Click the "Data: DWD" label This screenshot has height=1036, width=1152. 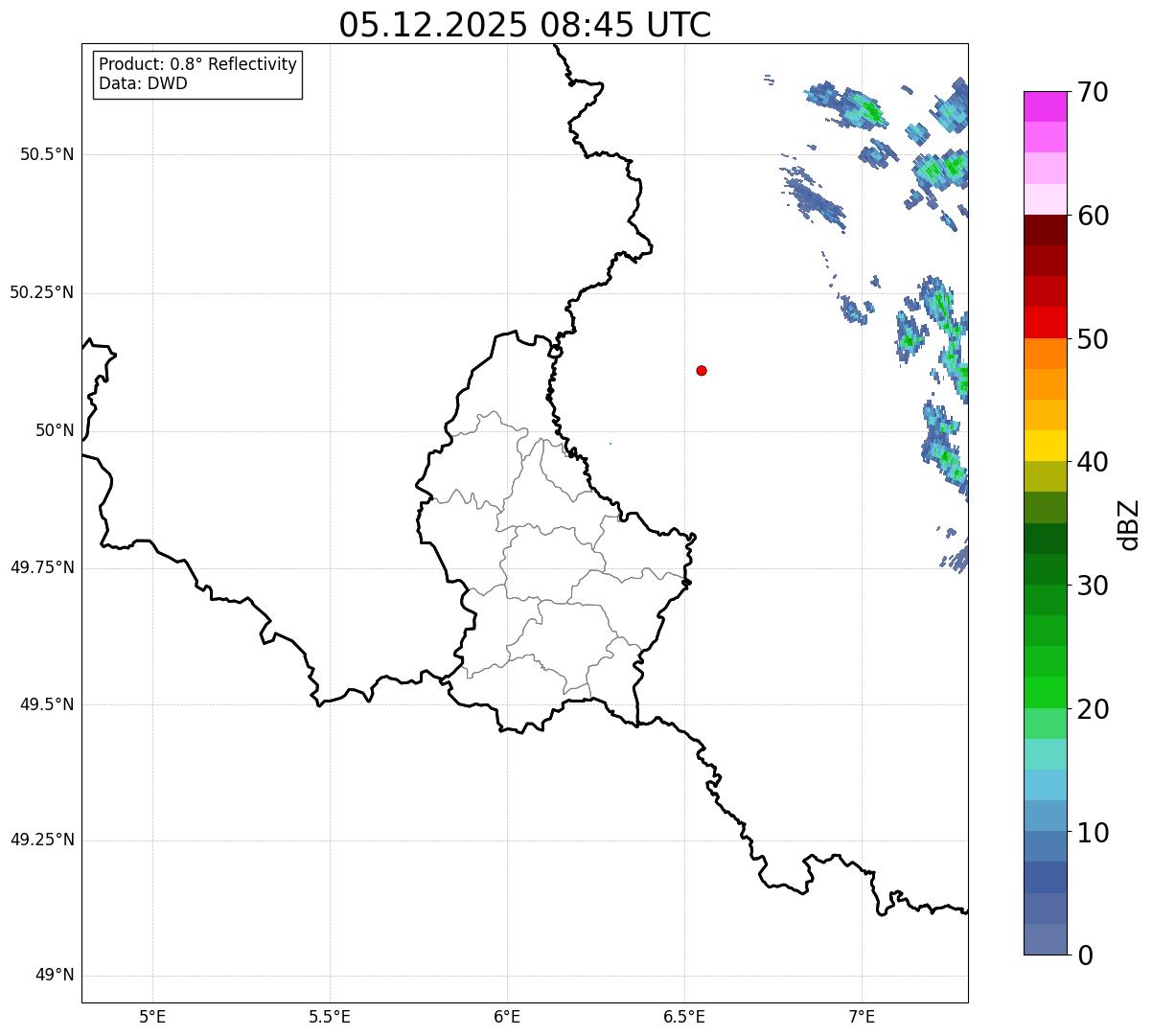pos(143,83)
